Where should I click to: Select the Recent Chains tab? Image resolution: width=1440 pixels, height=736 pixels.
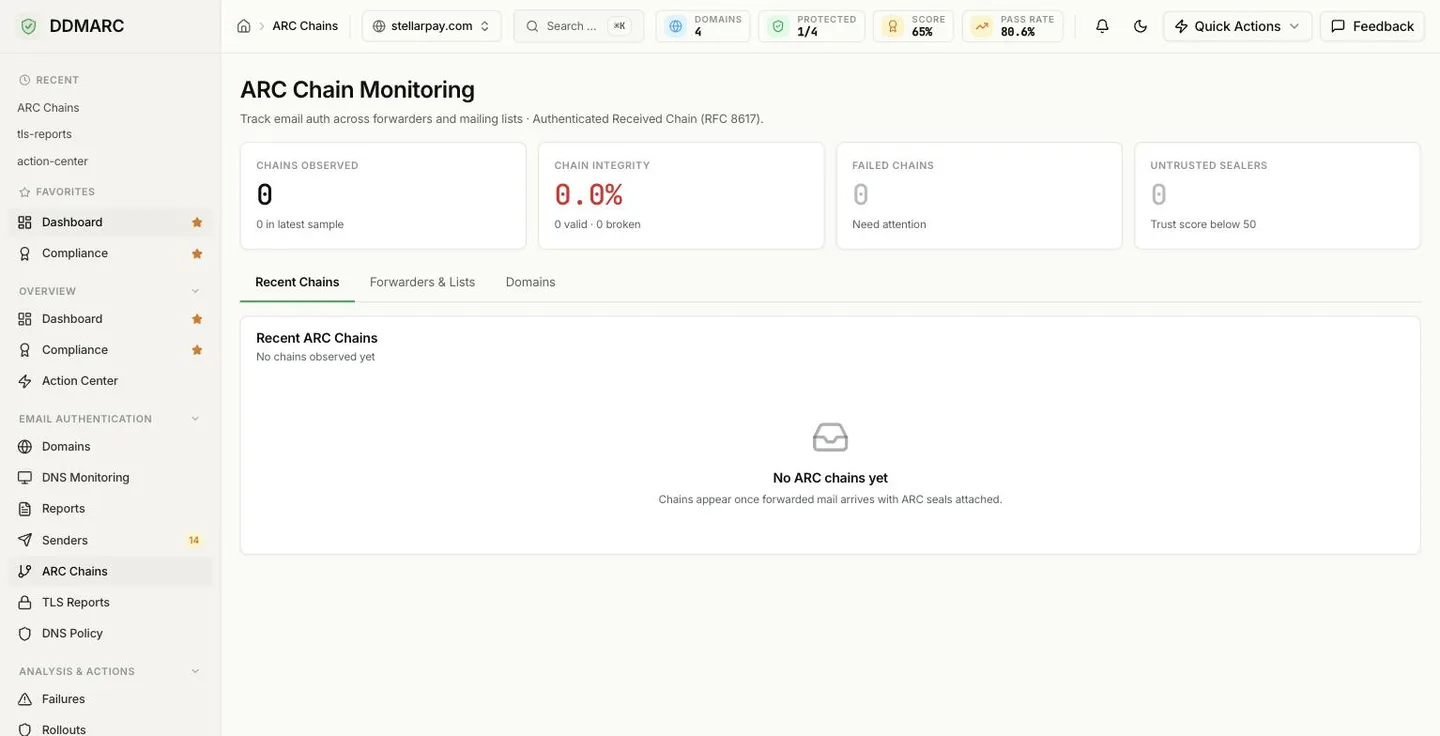point(297,282)
